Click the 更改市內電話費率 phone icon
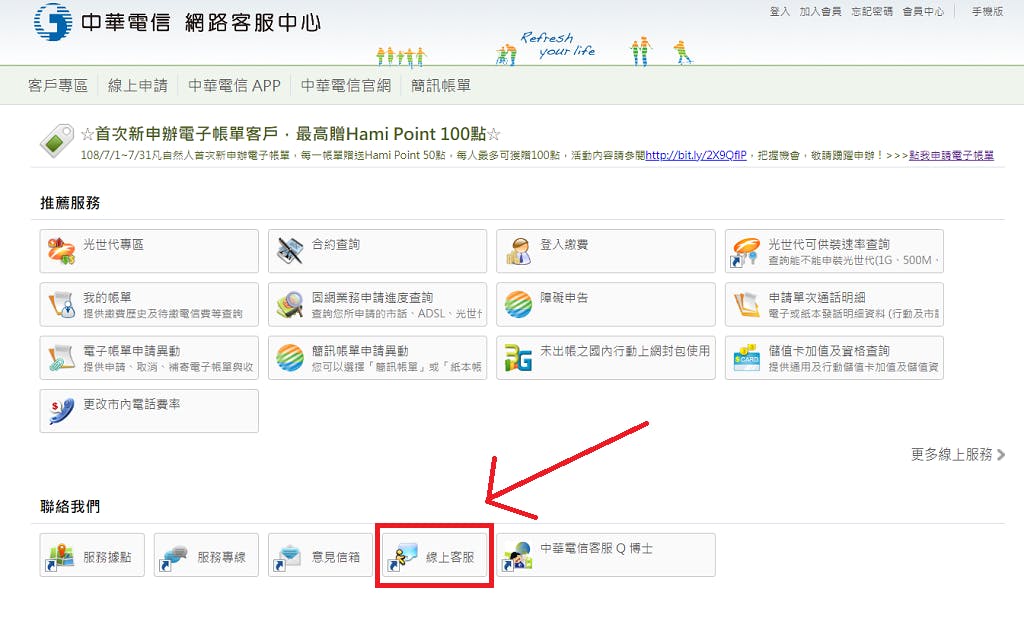 click(x=60, y=411)
